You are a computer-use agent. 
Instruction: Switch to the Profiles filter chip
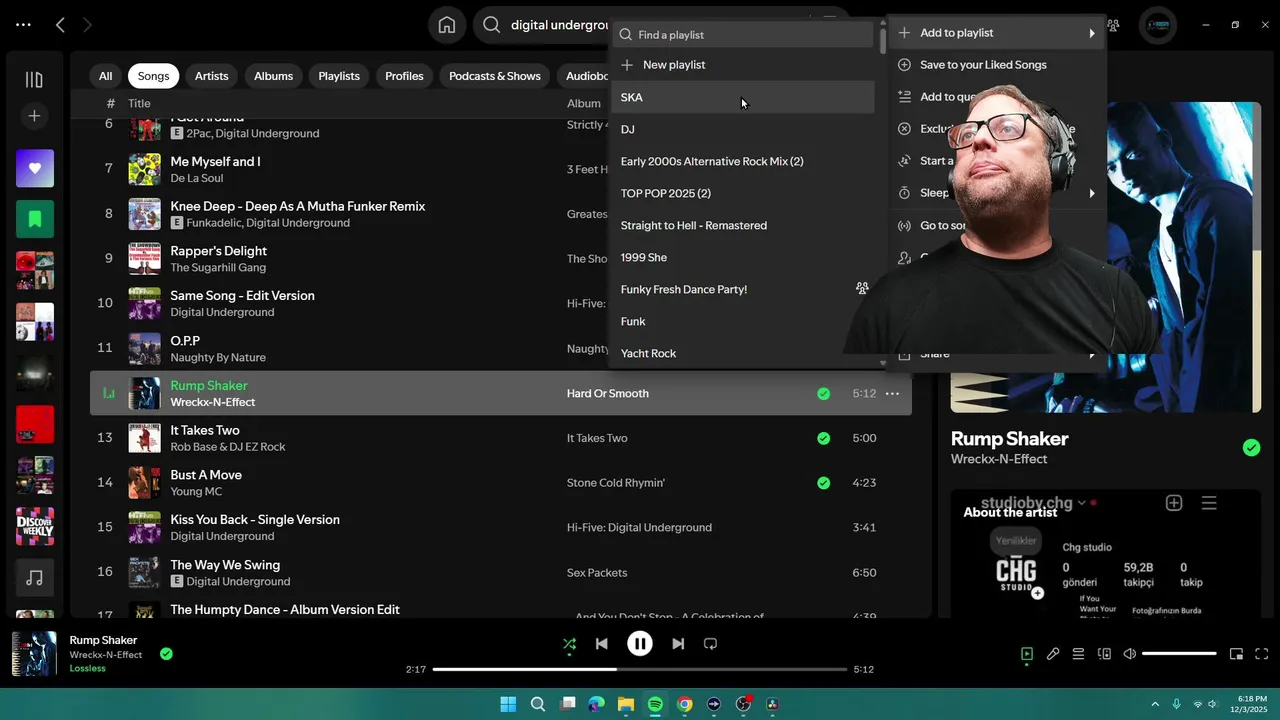coord(404,76)
